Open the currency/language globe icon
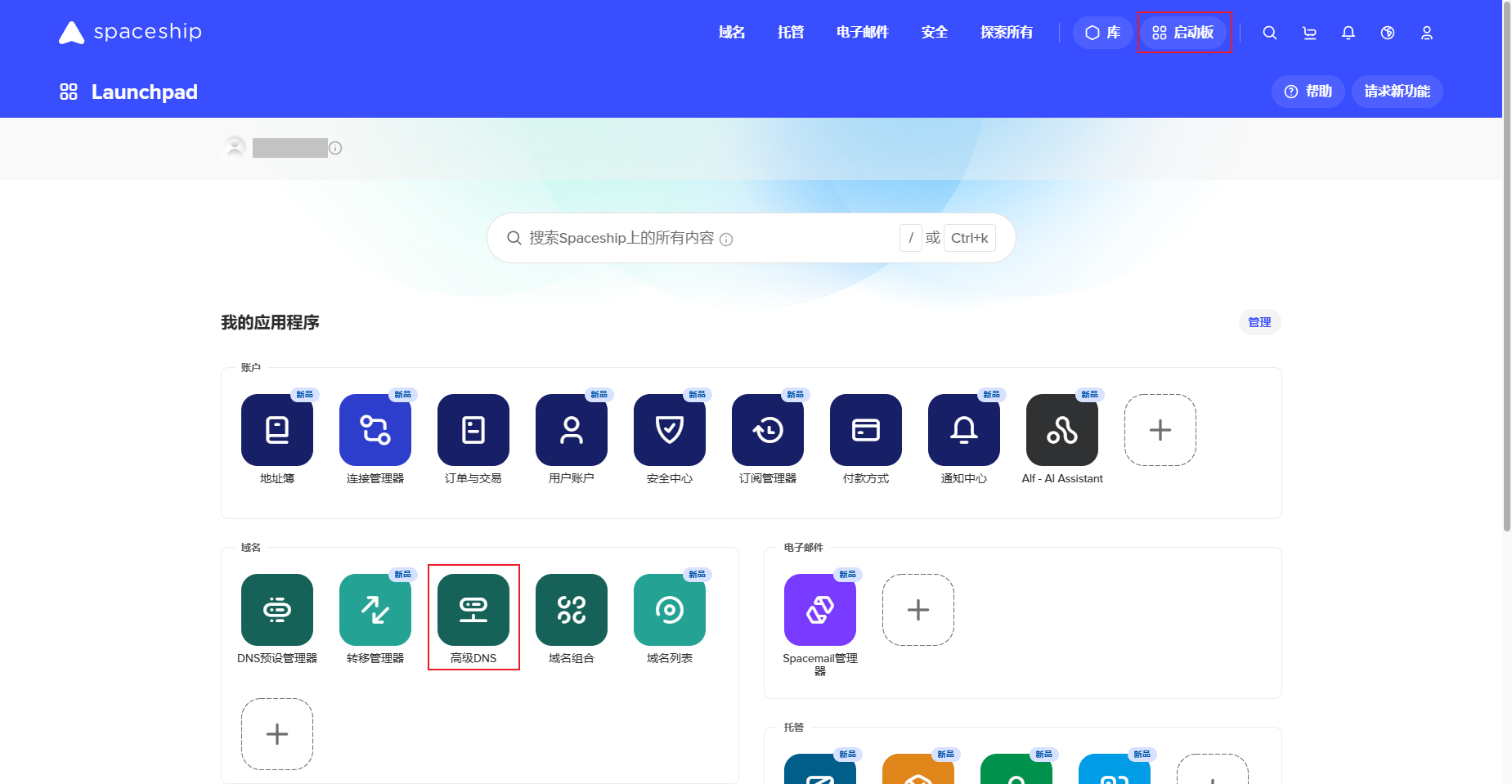Screen dimensions: 1512x784 pos(1388,33)
